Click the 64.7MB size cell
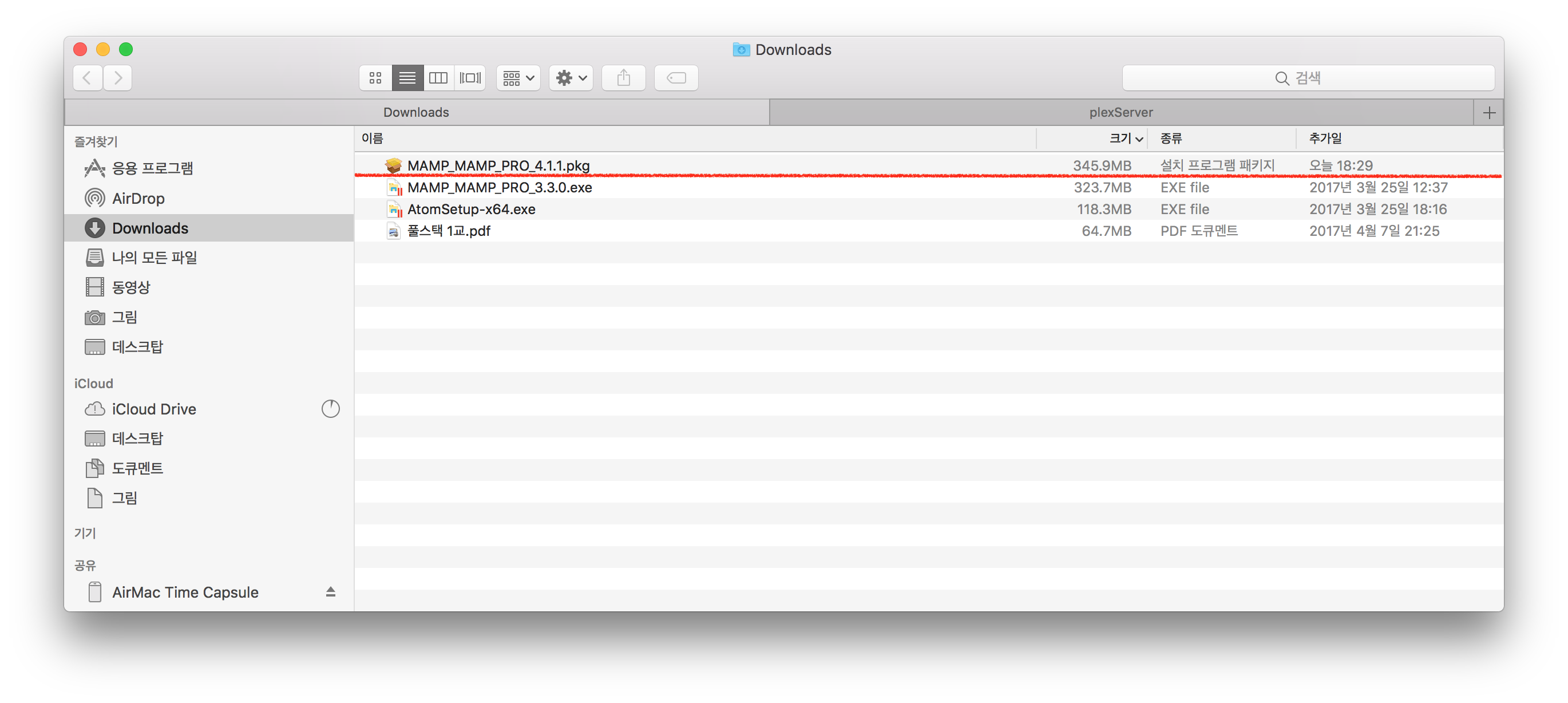 click(x=1107, y=231)
